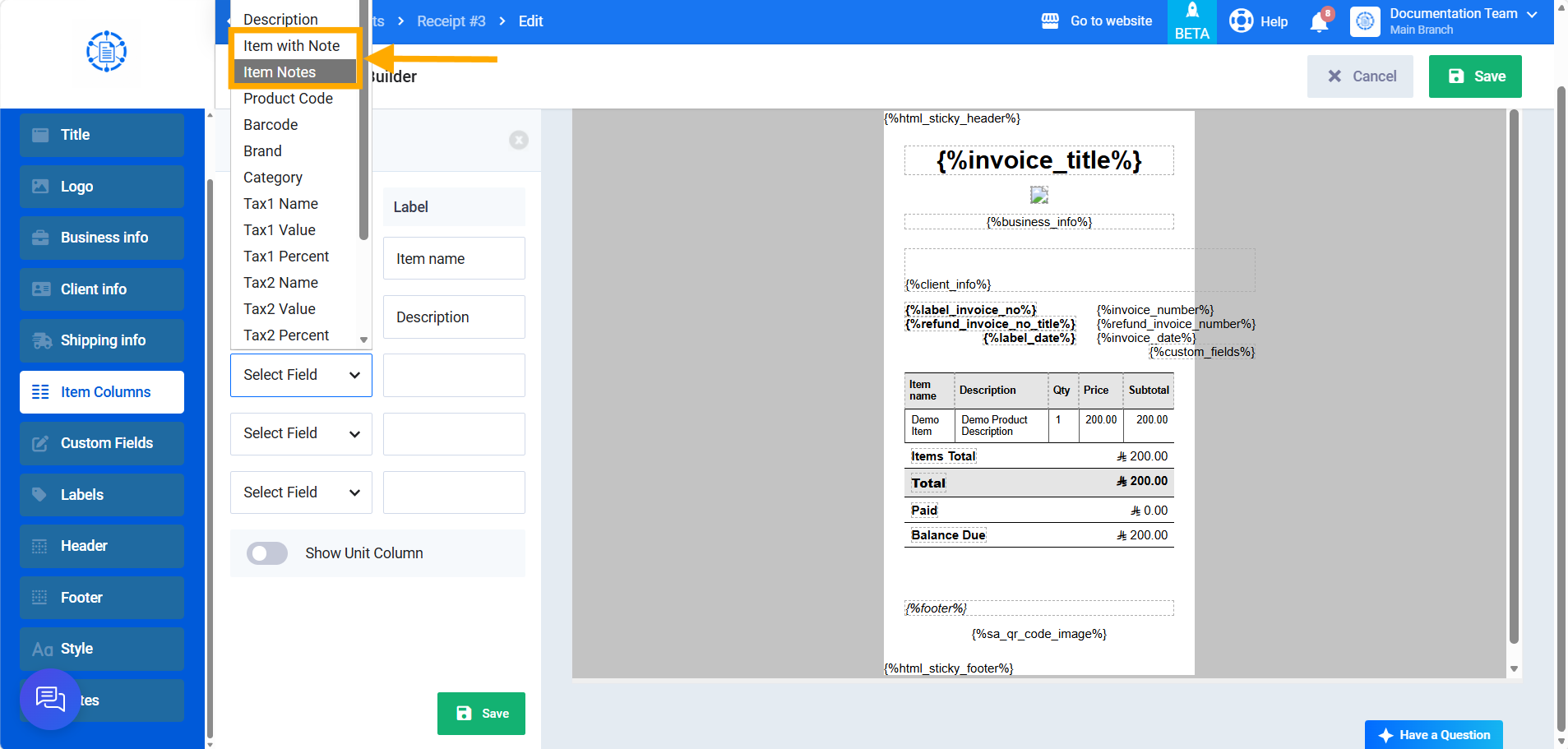Click the Help lifebuoy icon

click(1241, 21)
